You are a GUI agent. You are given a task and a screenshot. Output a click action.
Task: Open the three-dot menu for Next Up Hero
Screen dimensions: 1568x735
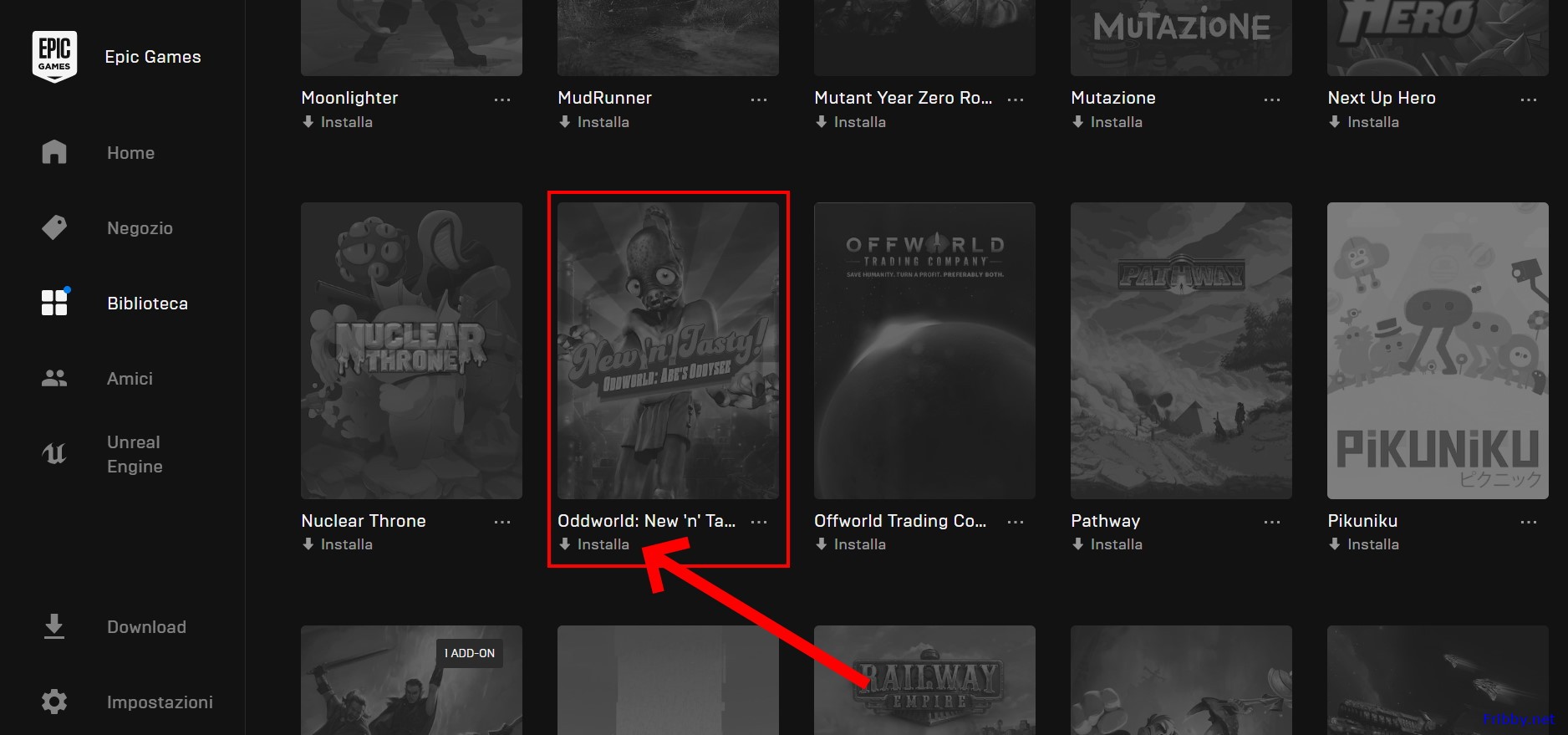coord(1529,100)
